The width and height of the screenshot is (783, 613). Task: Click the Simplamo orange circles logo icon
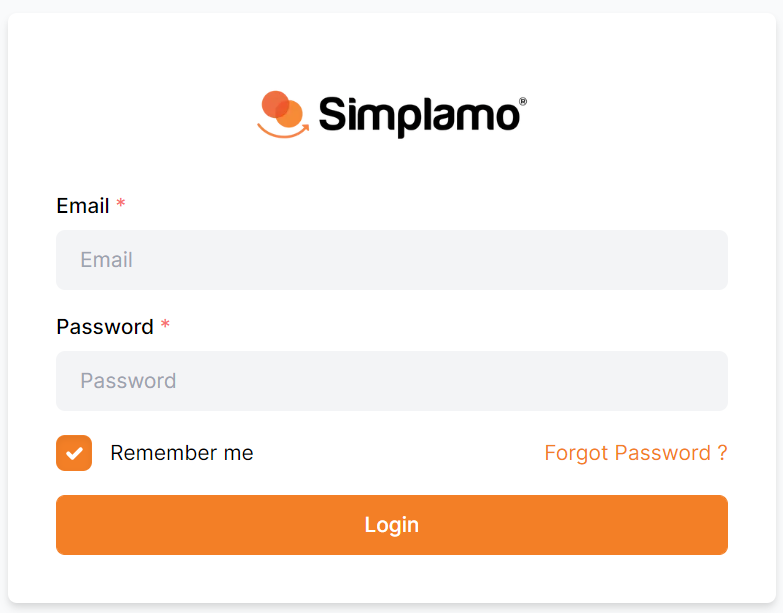tap(281, 109)
